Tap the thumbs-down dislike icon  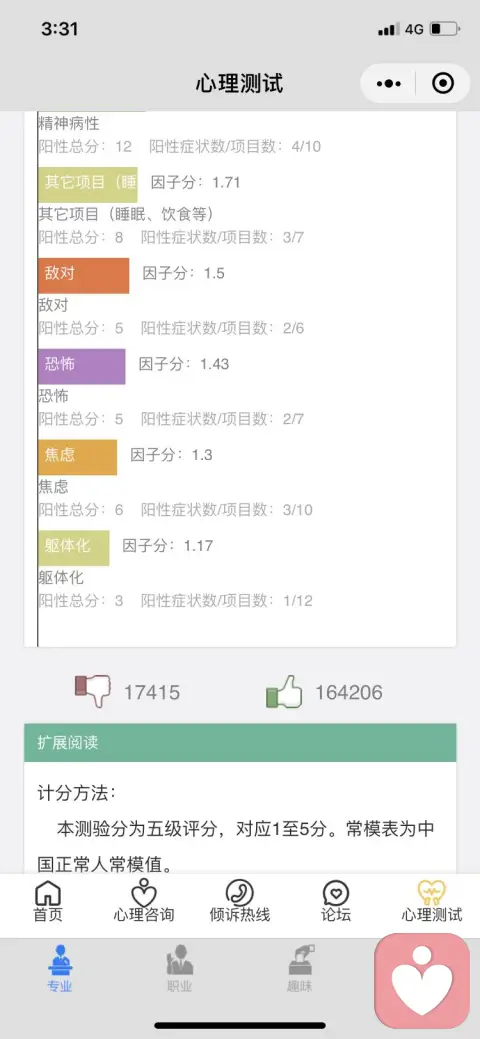[x=93, y=691]
